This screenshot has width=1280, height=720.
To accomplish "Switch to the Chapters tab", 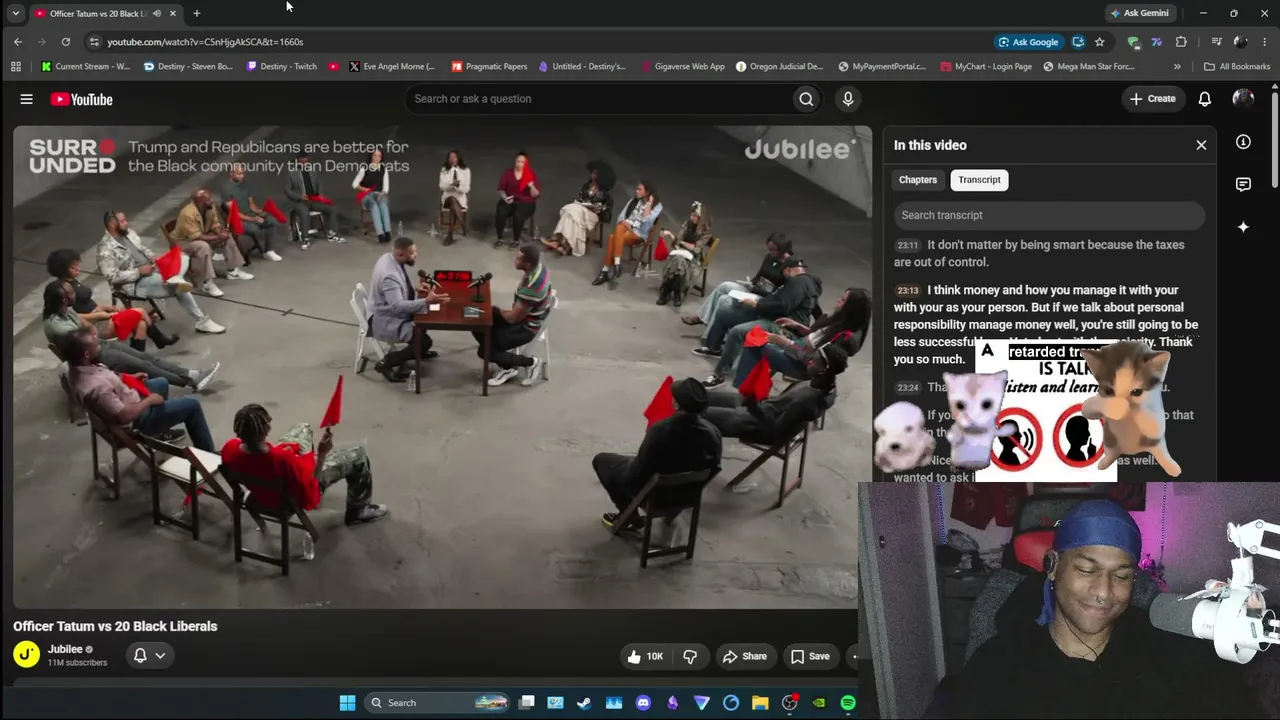I will (918, 180).
